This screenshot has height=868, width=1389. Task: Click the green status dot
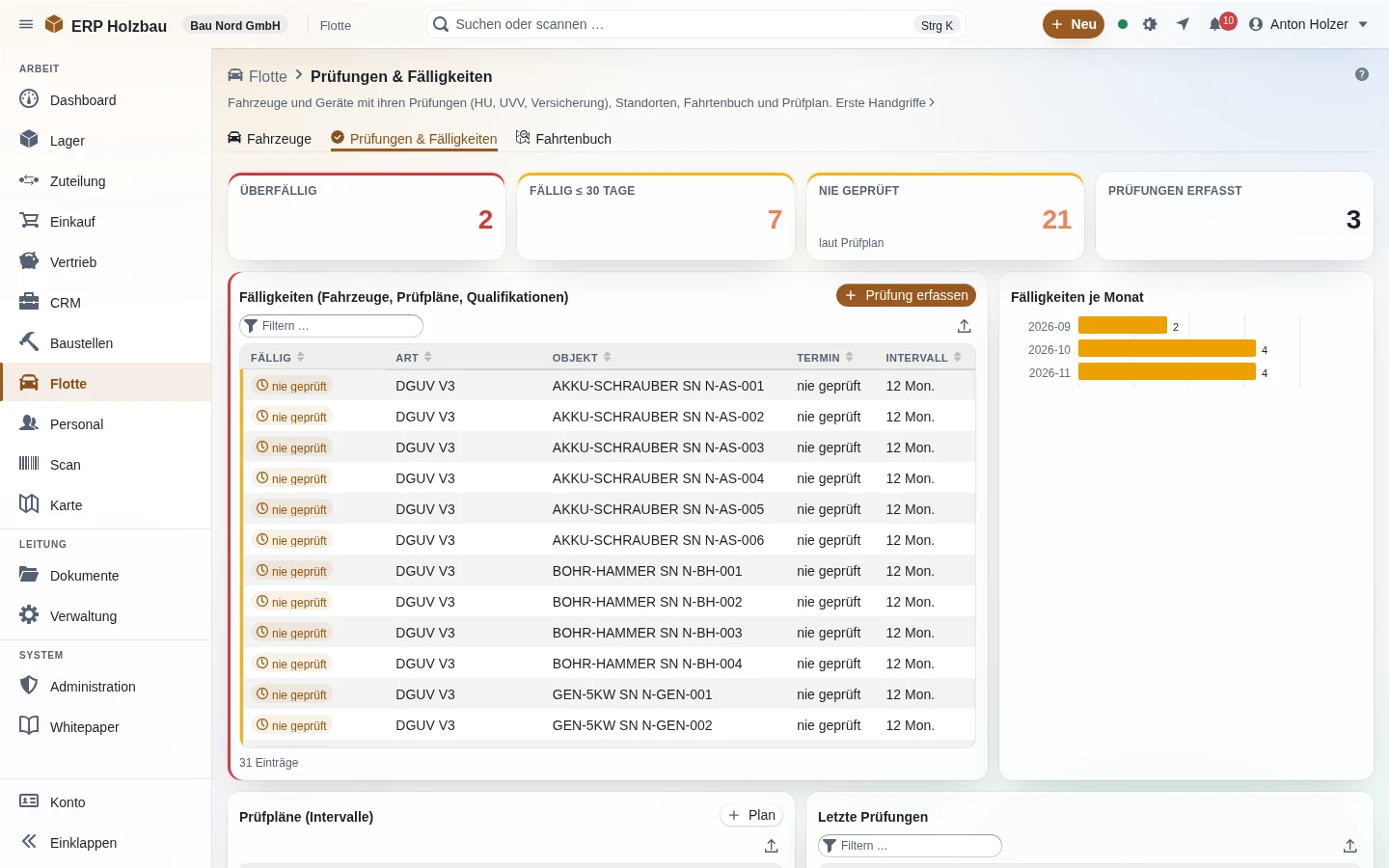tap(1123, 24)
